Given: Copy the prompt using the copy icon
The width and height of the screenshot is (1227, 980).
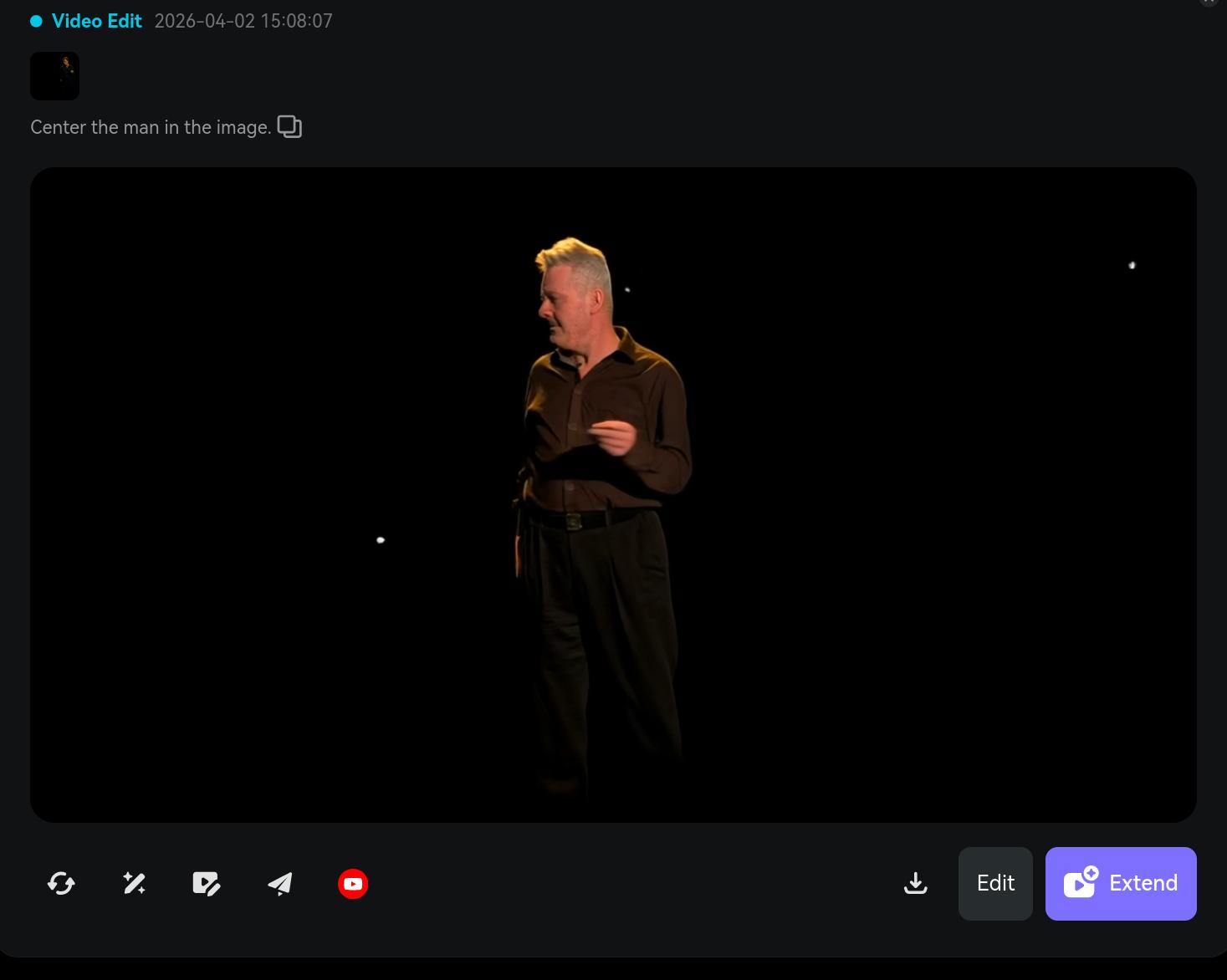Looking at the screenshot, I should (x=289, y=126).
